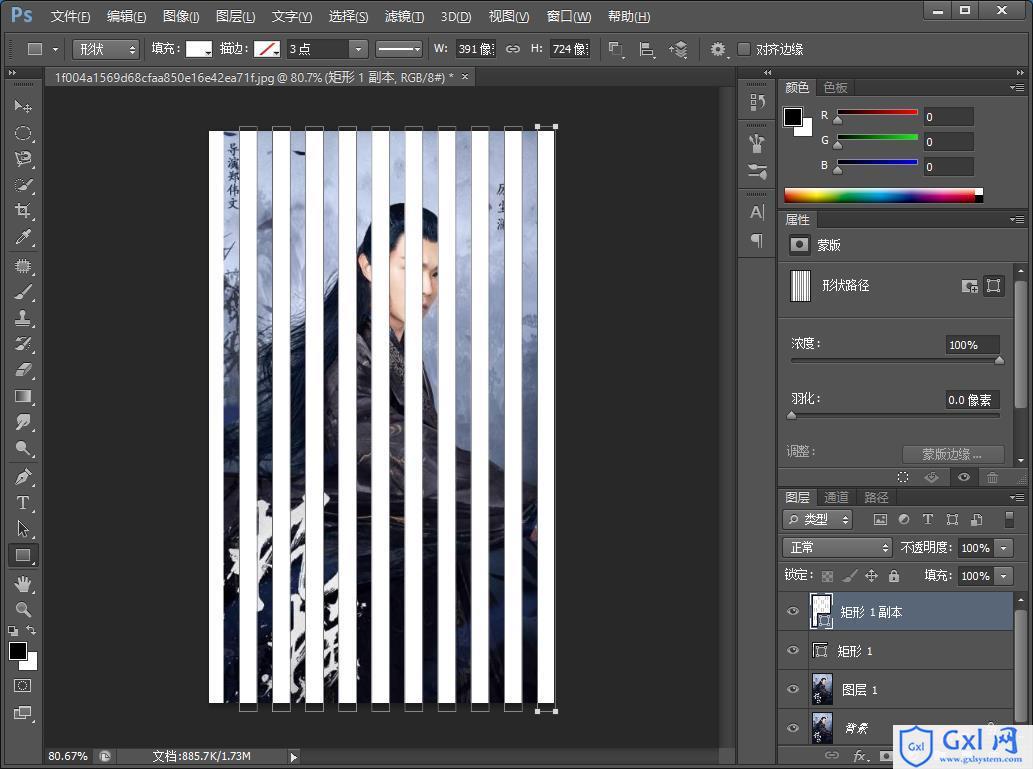Activate the Hand tool
The image size is (1033, 769).
click(23, 583)
